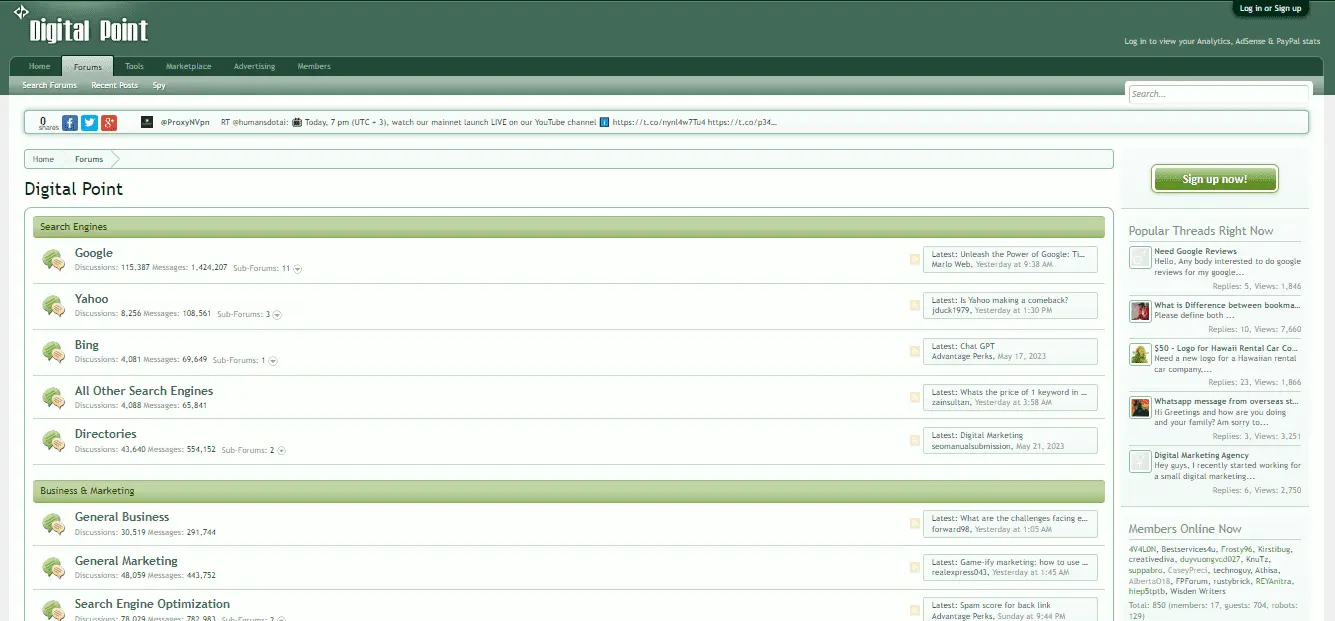Open Search Engine Optimization forum link
The width and height of the screenshot is (1335, 621).
[x=152, y=604]
